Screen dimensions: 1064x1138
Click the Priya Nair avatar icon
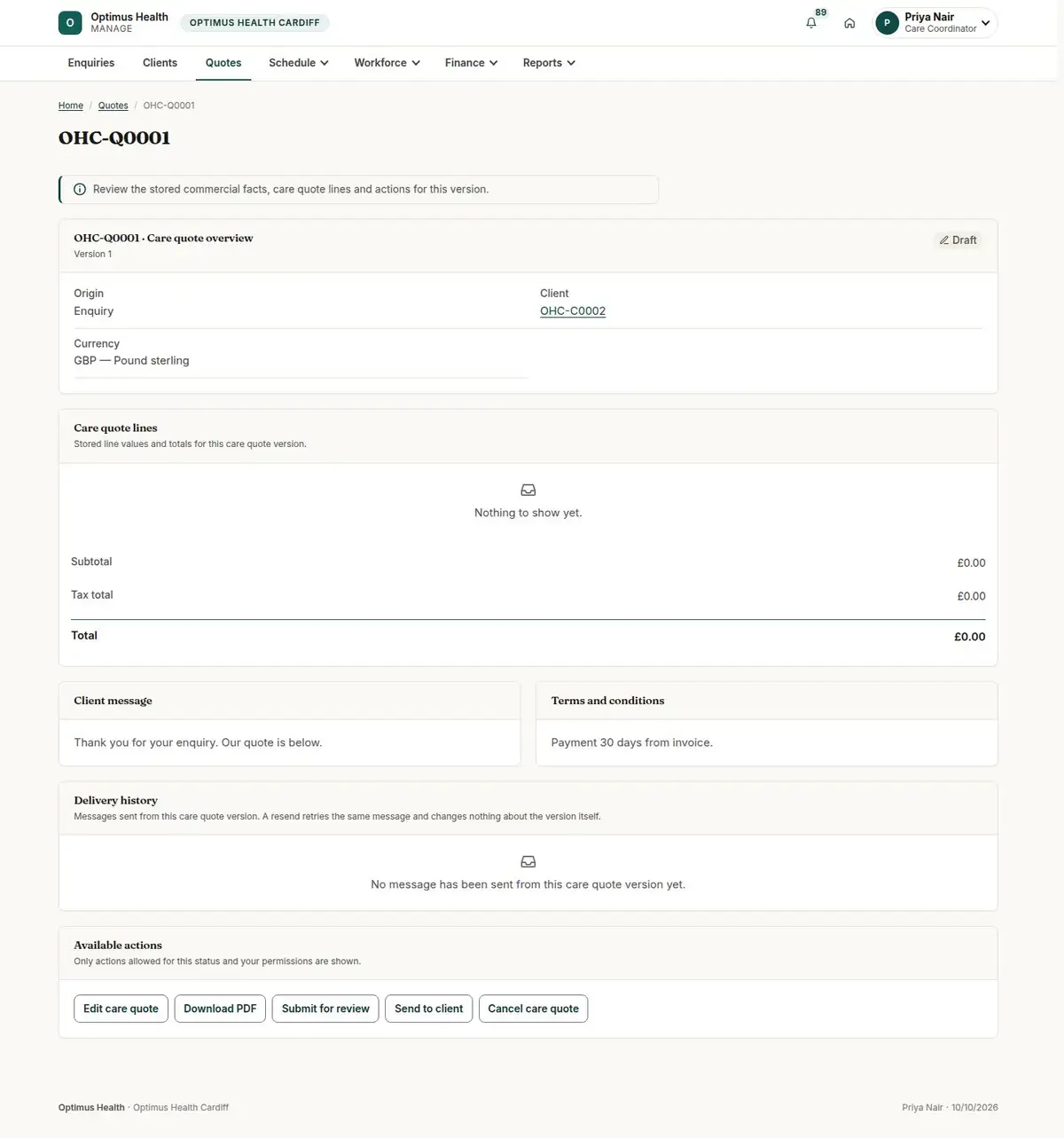coord(887,23)
